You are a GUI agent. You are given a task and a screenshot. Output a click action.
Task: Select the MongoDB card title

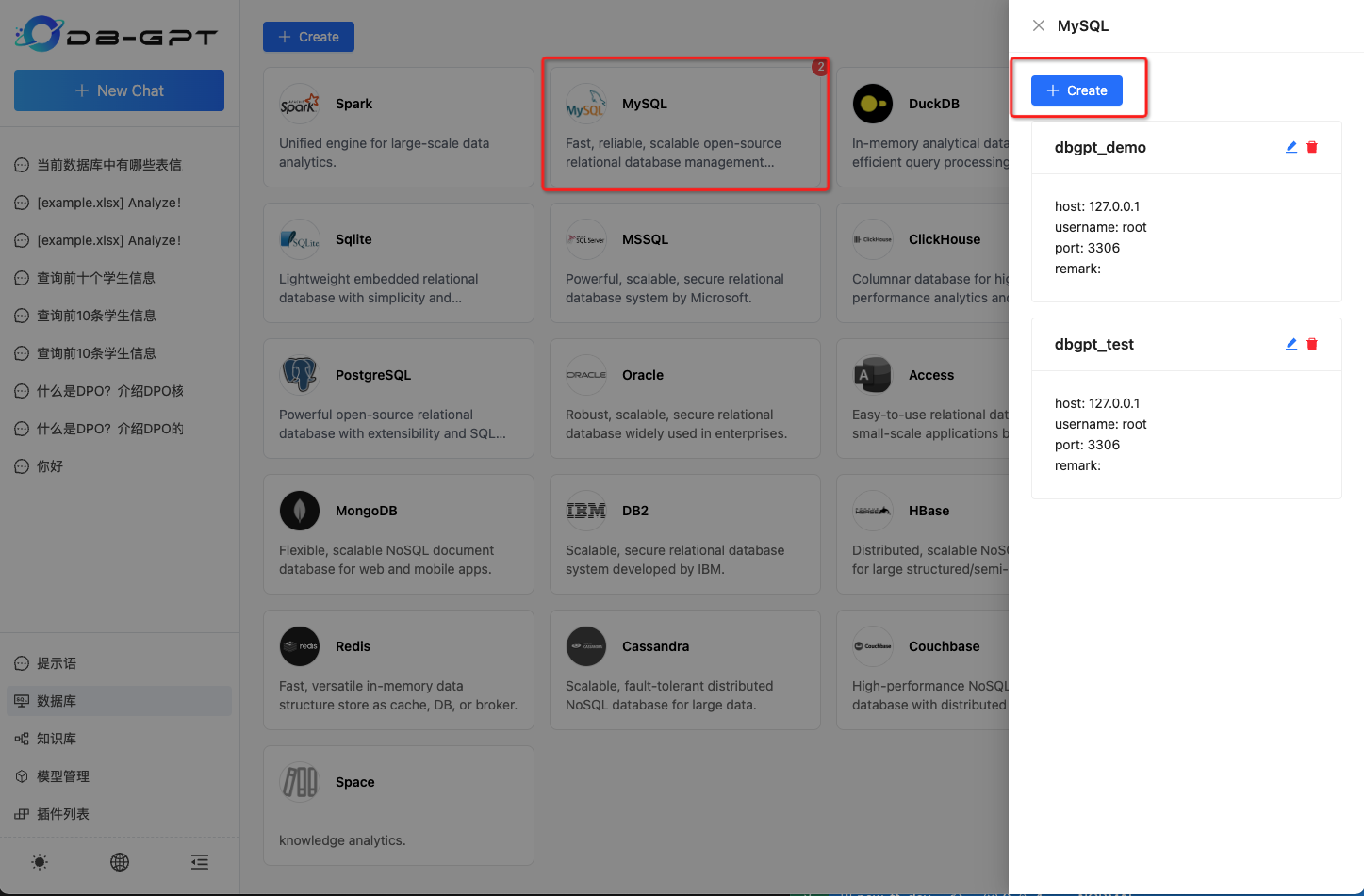[x=367, y=511]
